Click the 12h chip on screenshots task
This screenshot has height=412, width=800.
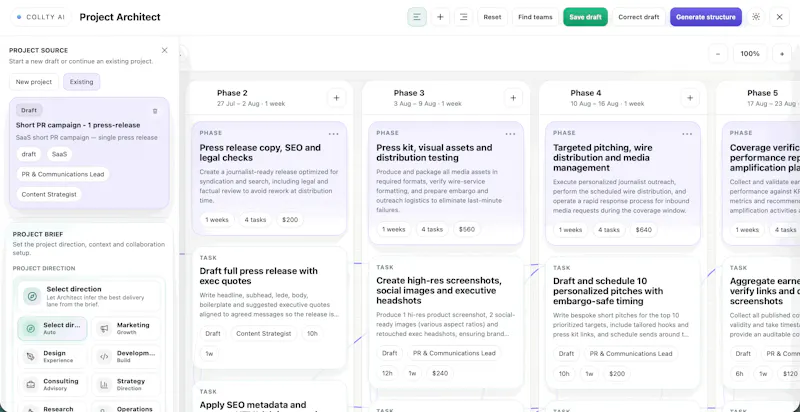pyautogui.click(x=387, y=373)
